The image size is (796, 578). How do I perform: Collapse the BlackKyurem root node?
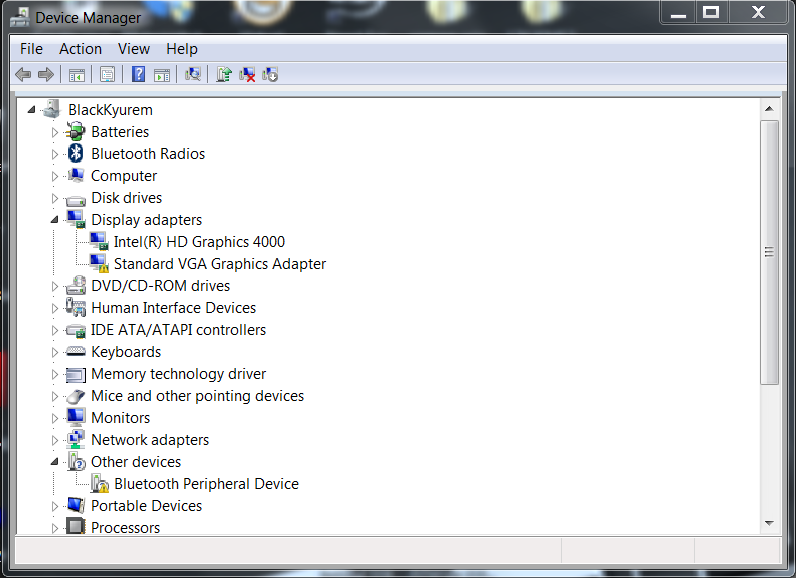31,110
